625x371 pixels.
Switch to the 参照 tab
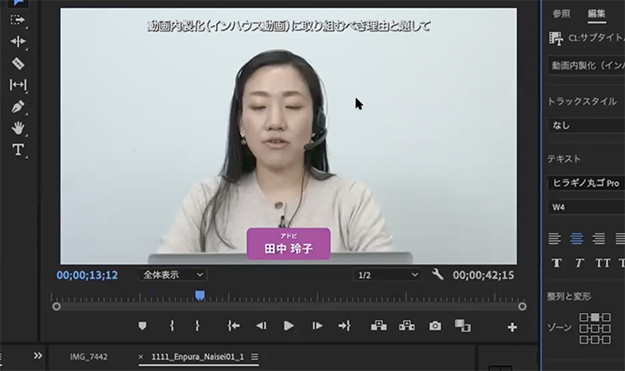tap(561, 14)
